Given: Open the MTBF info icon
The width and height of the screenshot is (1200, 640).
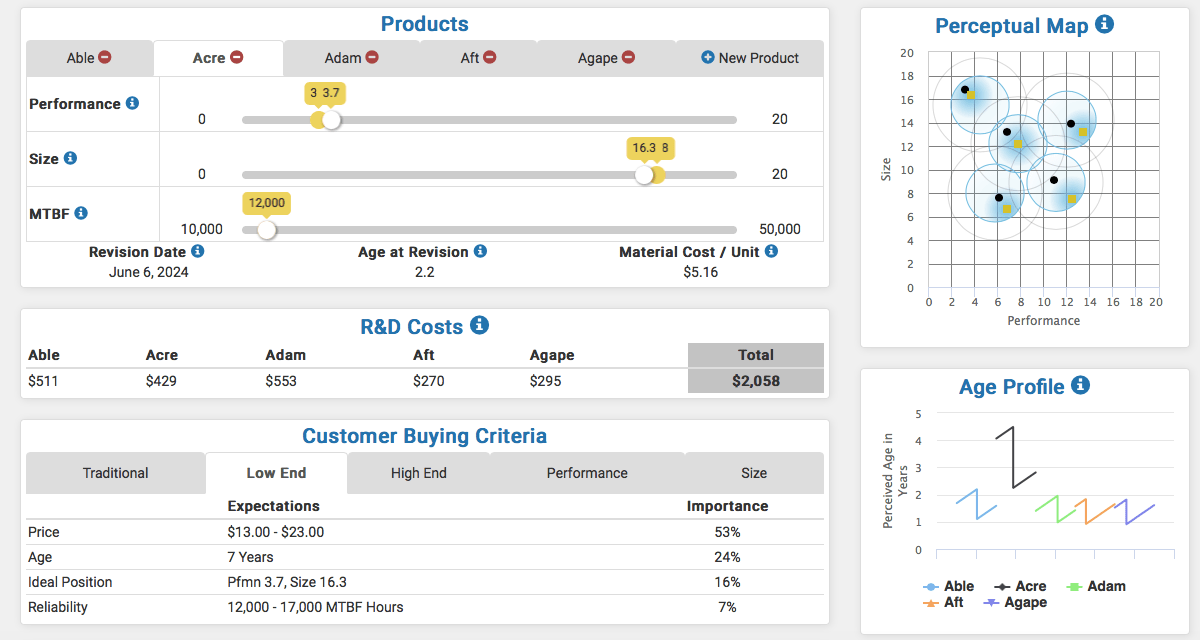Looking at the screenshot, I should [x=81, y=213].
